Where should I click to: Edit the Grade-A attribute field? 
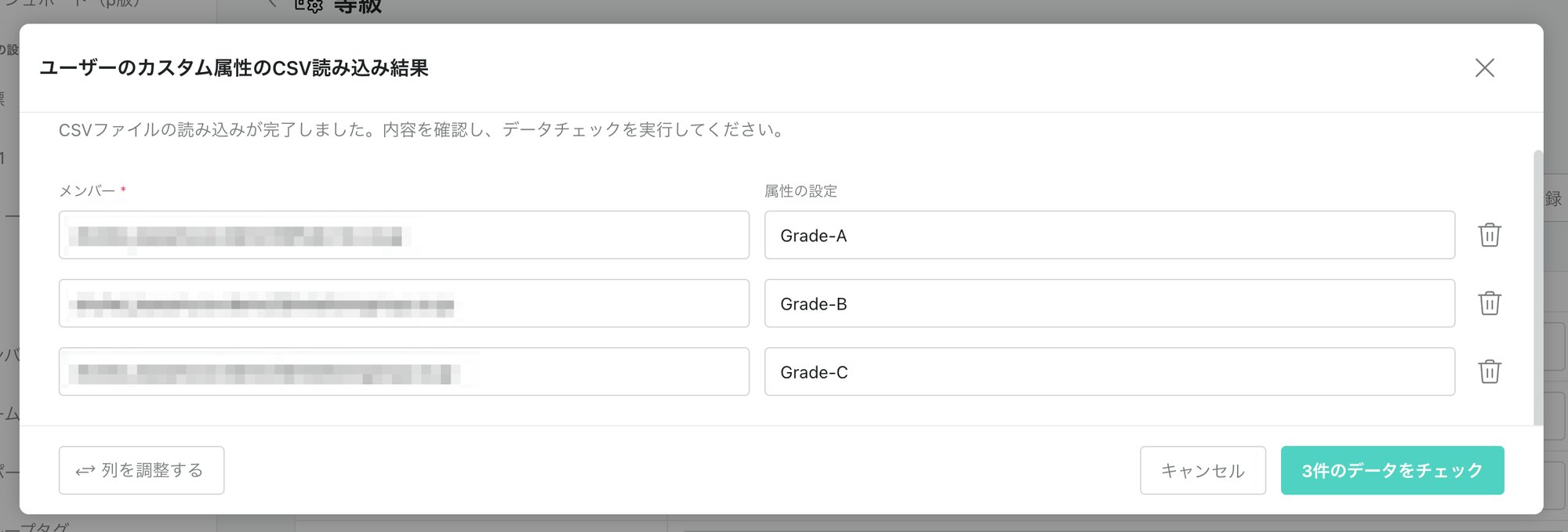1109,235
